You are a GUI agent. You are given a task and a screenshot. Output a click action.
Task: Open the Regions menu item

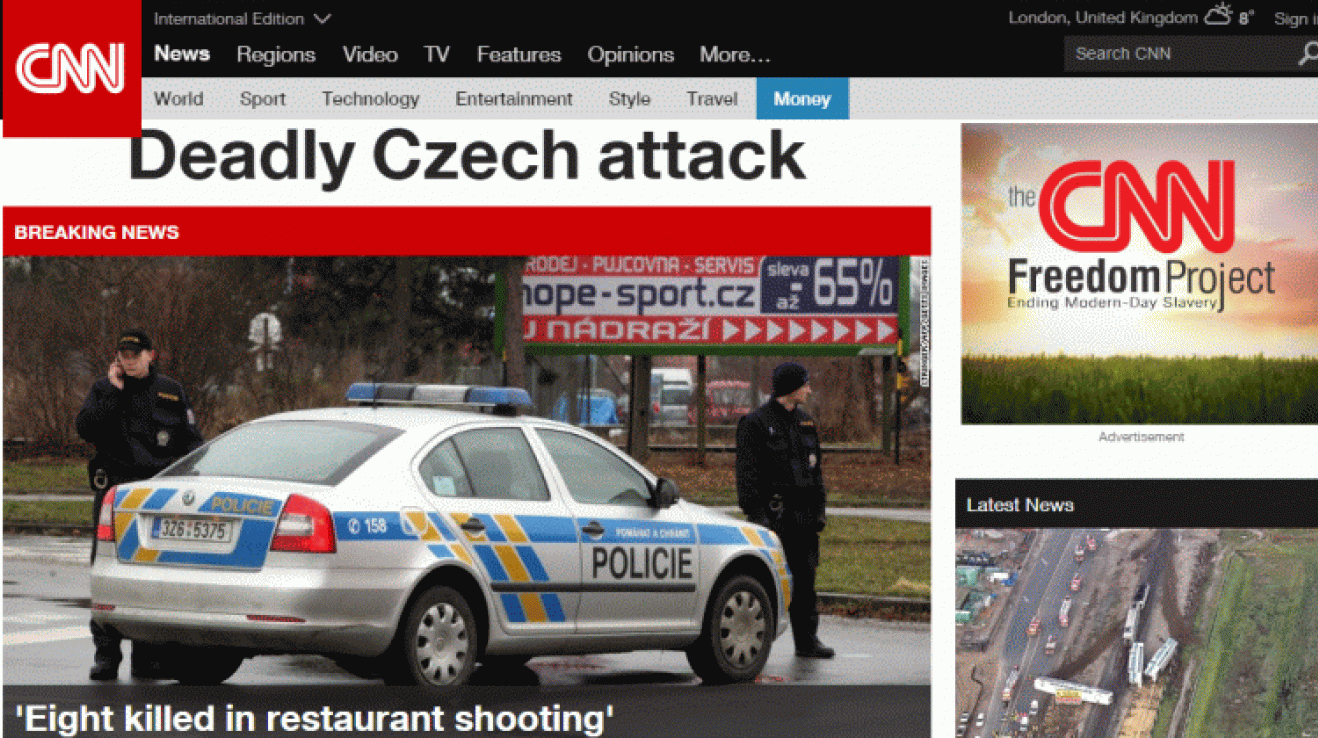click(276, 55)
